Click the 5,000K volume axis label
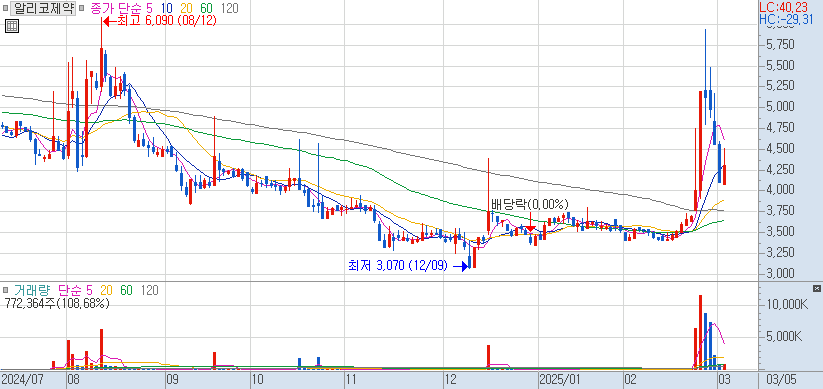Screen dimensions: 823x389 coord(783,336)
